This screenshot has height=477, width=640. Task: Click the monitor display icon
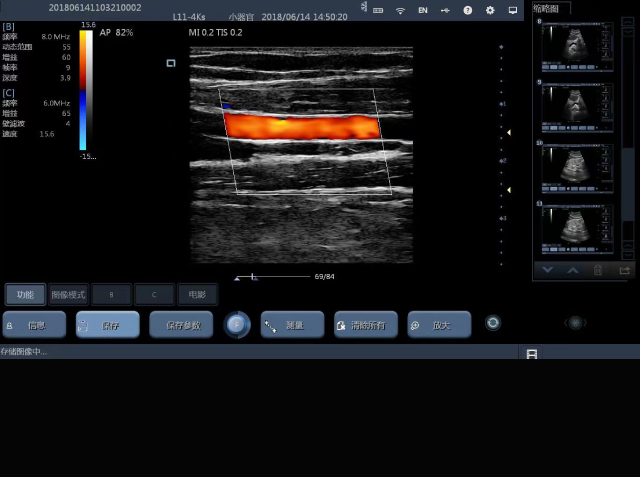pyautogui.click(x=513, y=10)
